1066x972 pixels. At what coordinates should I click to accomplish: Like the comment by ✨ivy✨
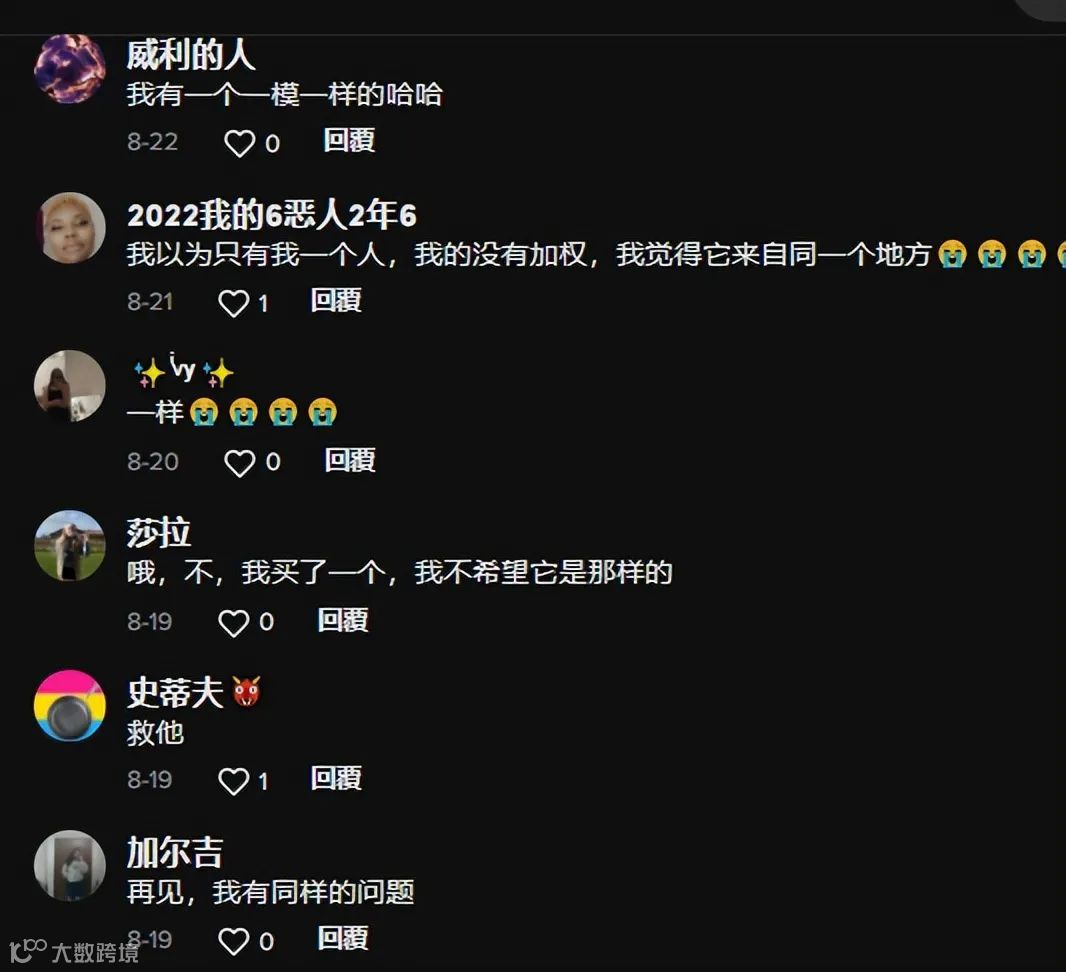tap(239, 463)
